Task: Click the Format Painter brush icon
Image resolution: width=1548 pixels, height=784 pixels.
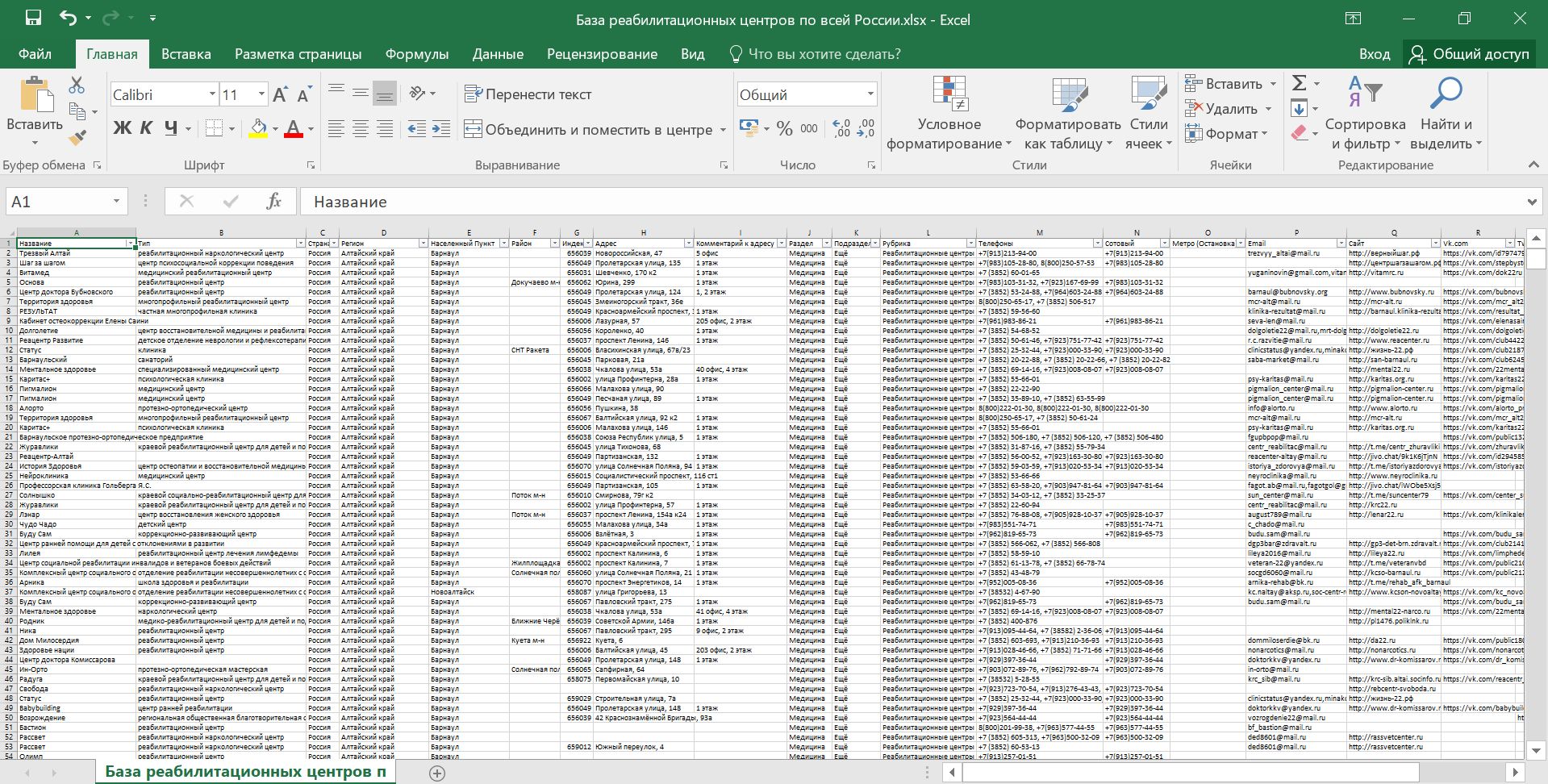Action: (77, 139)
